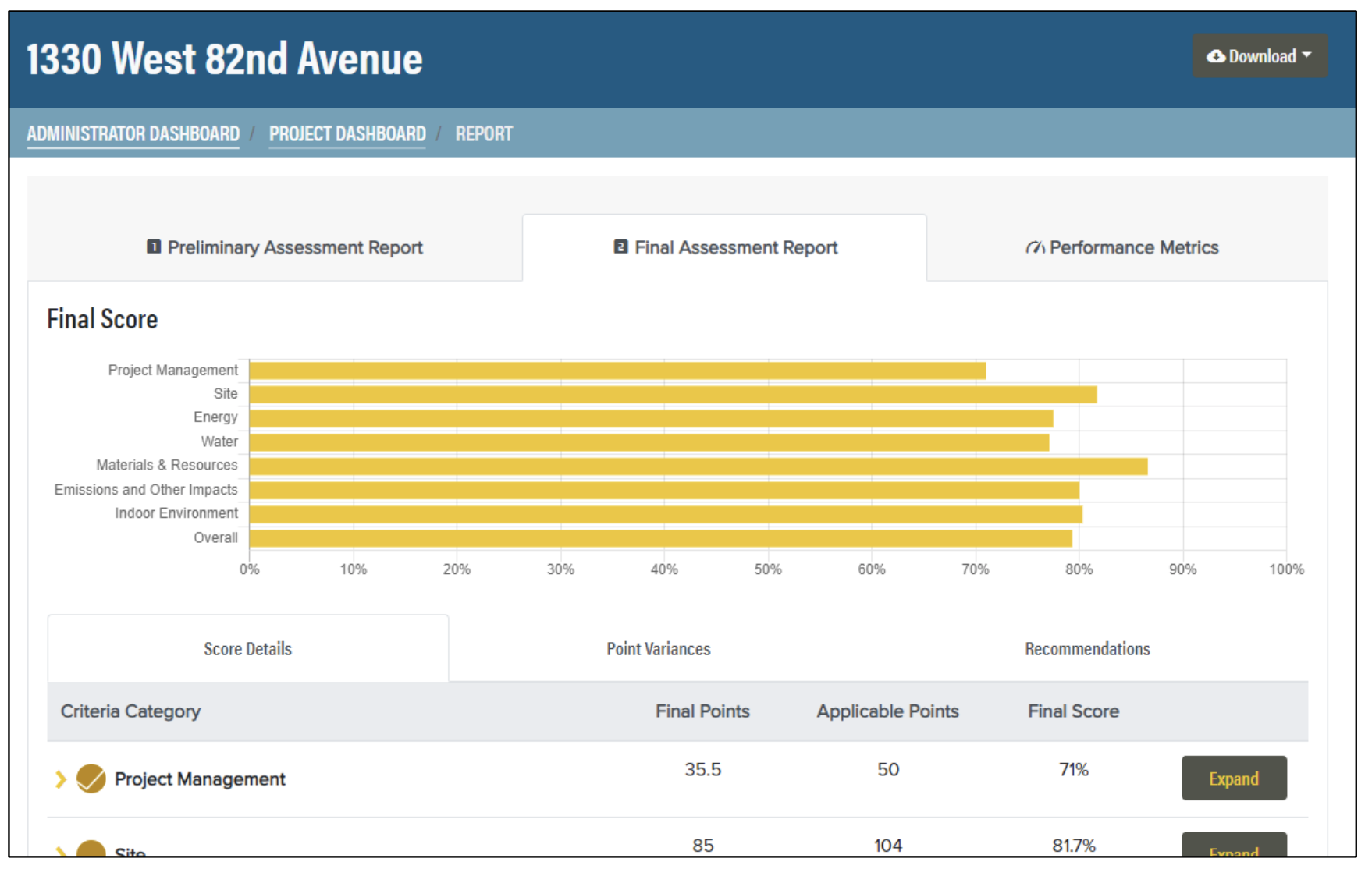Open the Performance Metrics tab

(x=1122, y=248)
